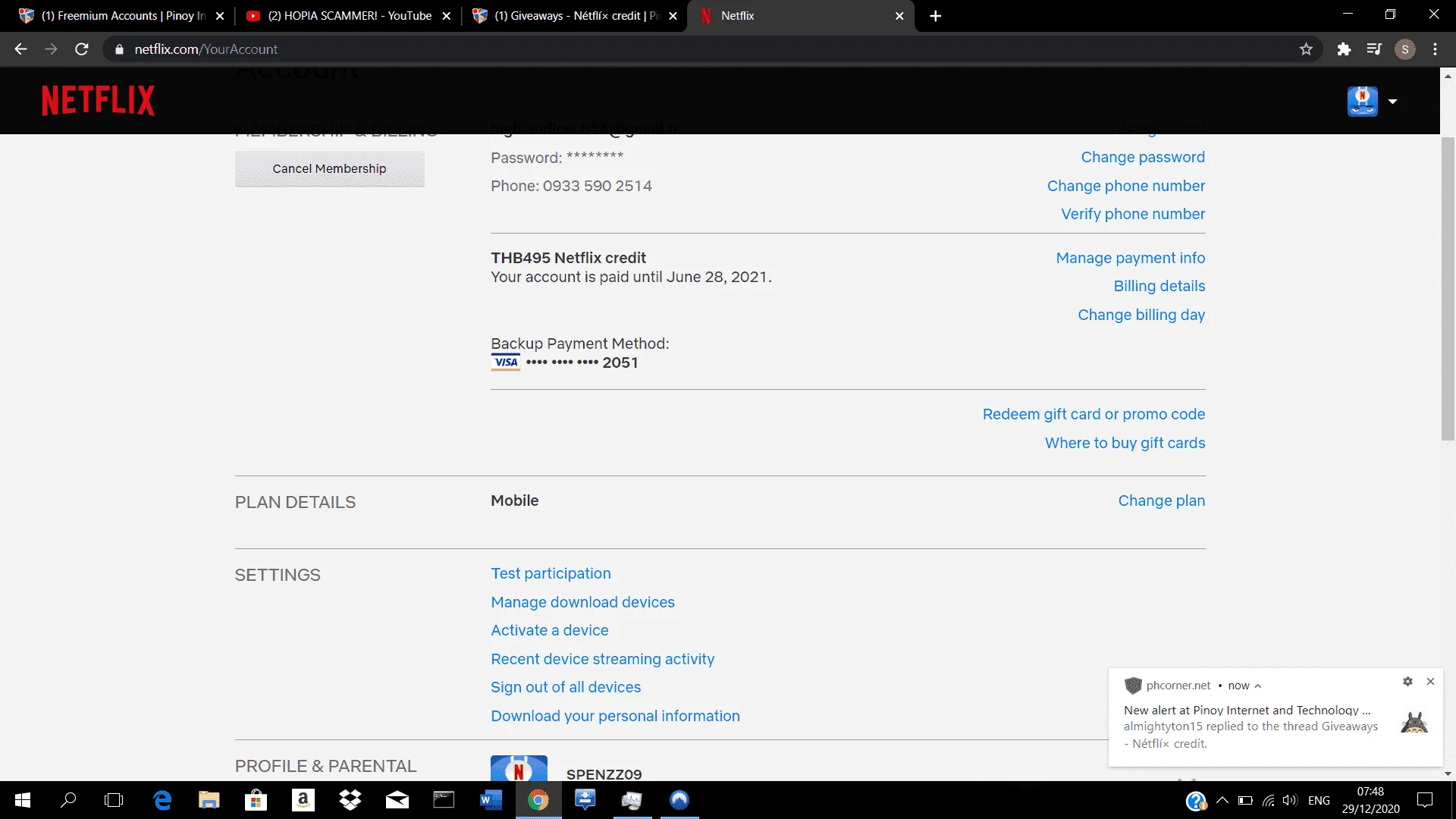This screenshot has height=819, width=1456.
Task: Click the SPENZZ09 profile avatar
Action: pyautogui.click(x=519, y=768)
